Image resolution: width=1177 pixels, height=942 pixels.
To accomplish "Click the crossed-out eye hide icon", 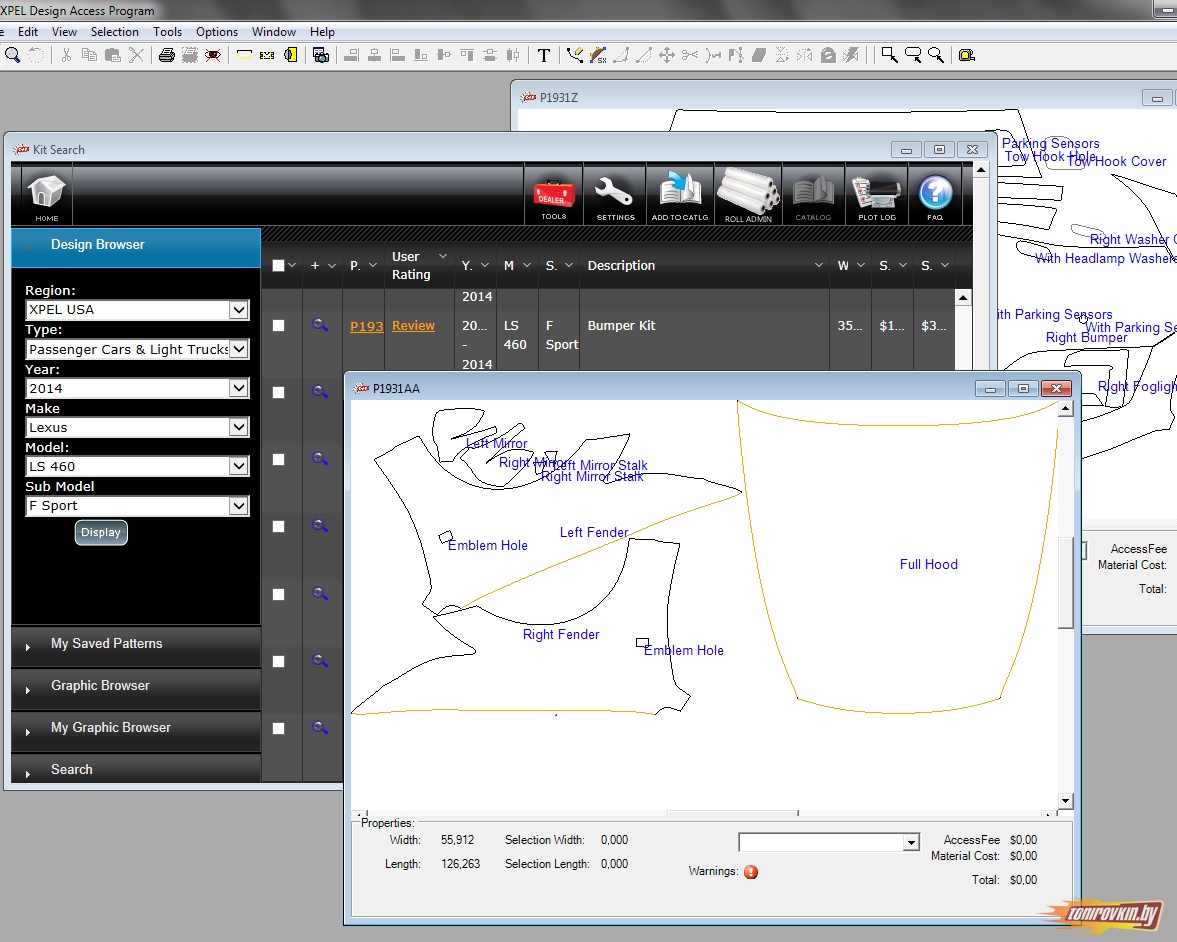I will pyautogui.click(x=213, y=55).
